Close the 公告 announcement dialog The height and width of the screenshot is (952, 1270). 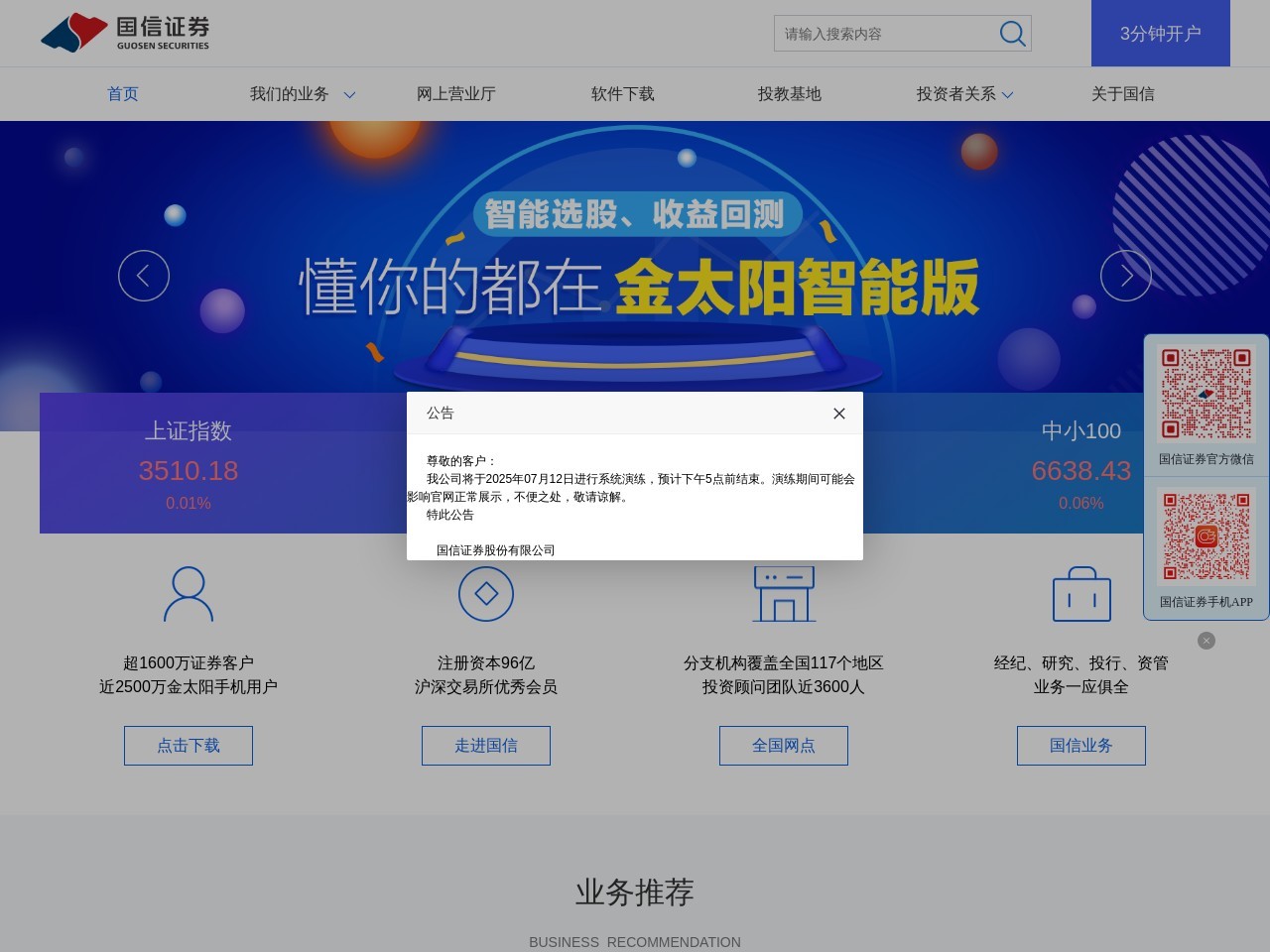pos(839,414)
